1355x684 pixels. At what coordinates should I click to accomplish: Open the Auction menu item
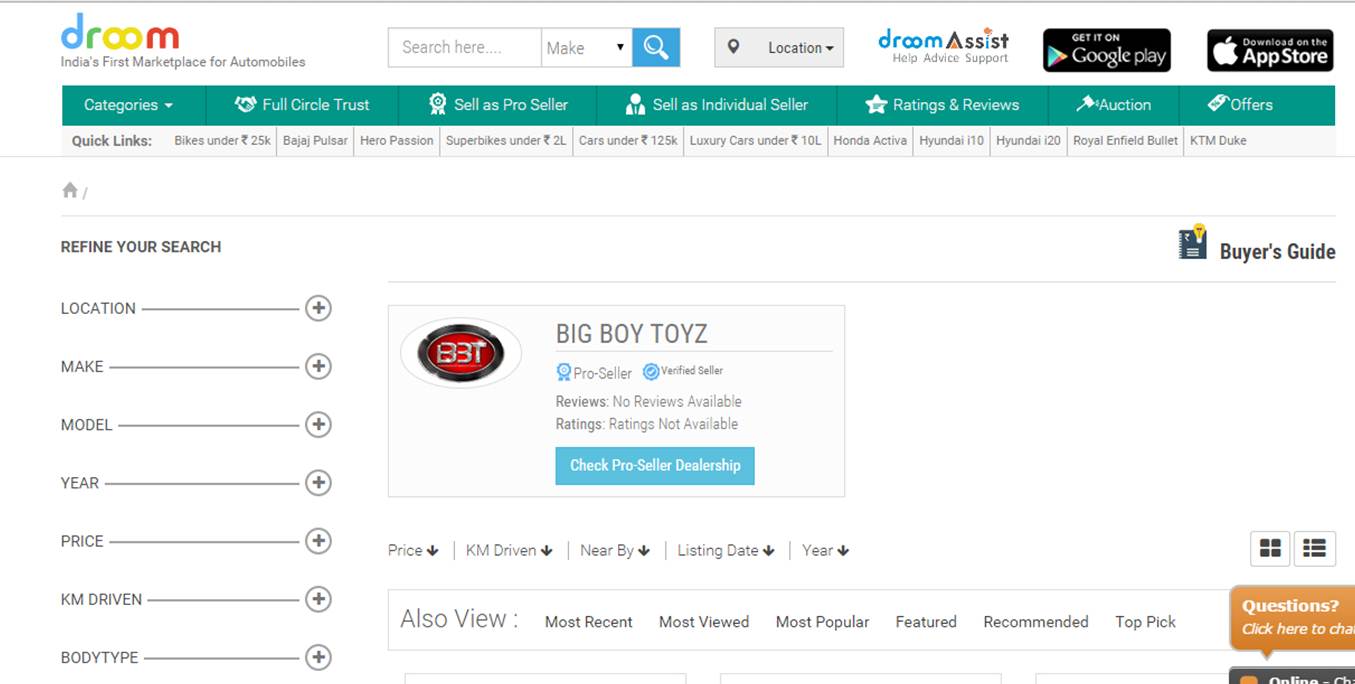pos(1114,105)
